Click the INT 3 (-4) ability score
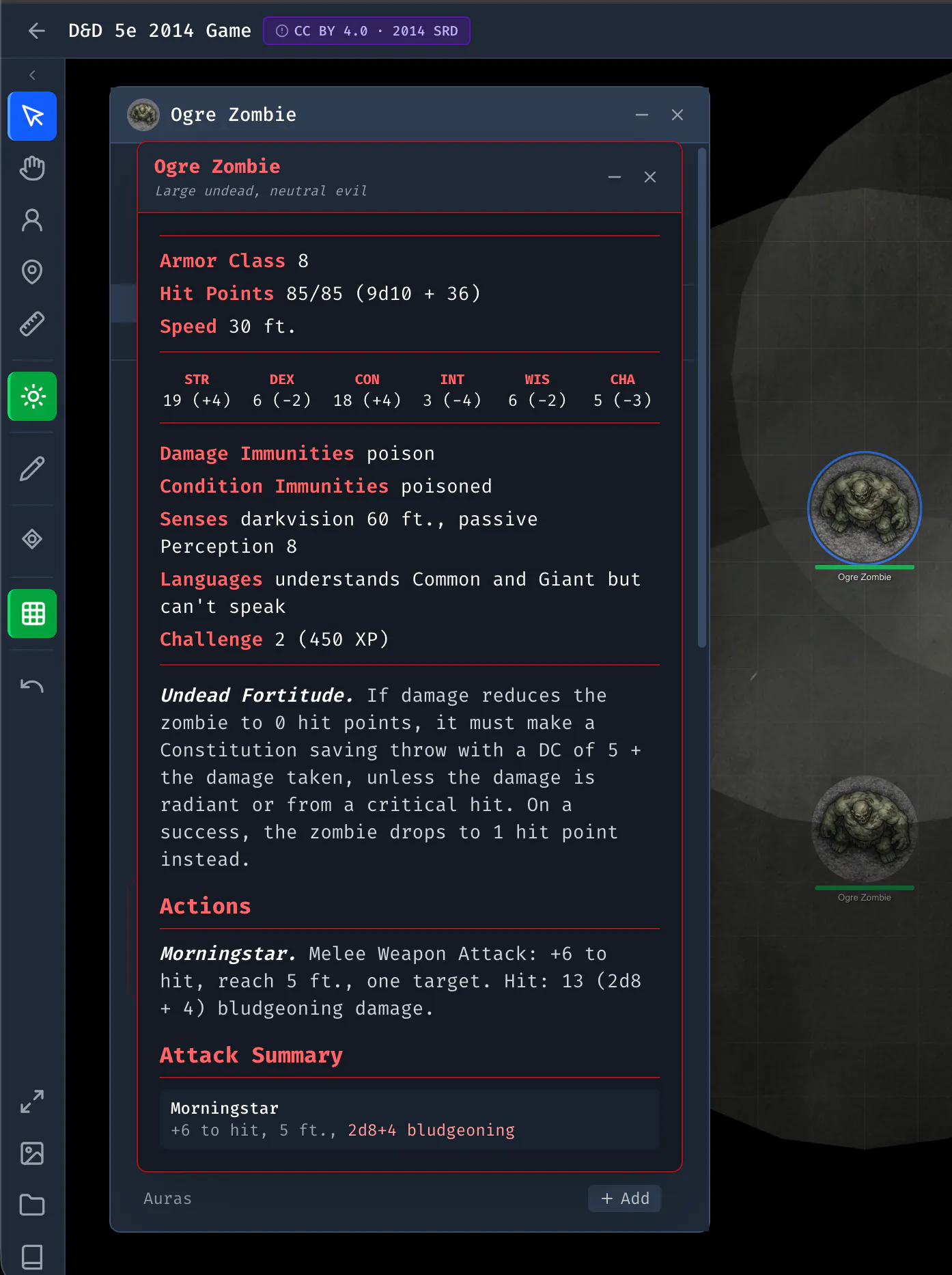Screen dimensions: 952x1275 point(452,391)
